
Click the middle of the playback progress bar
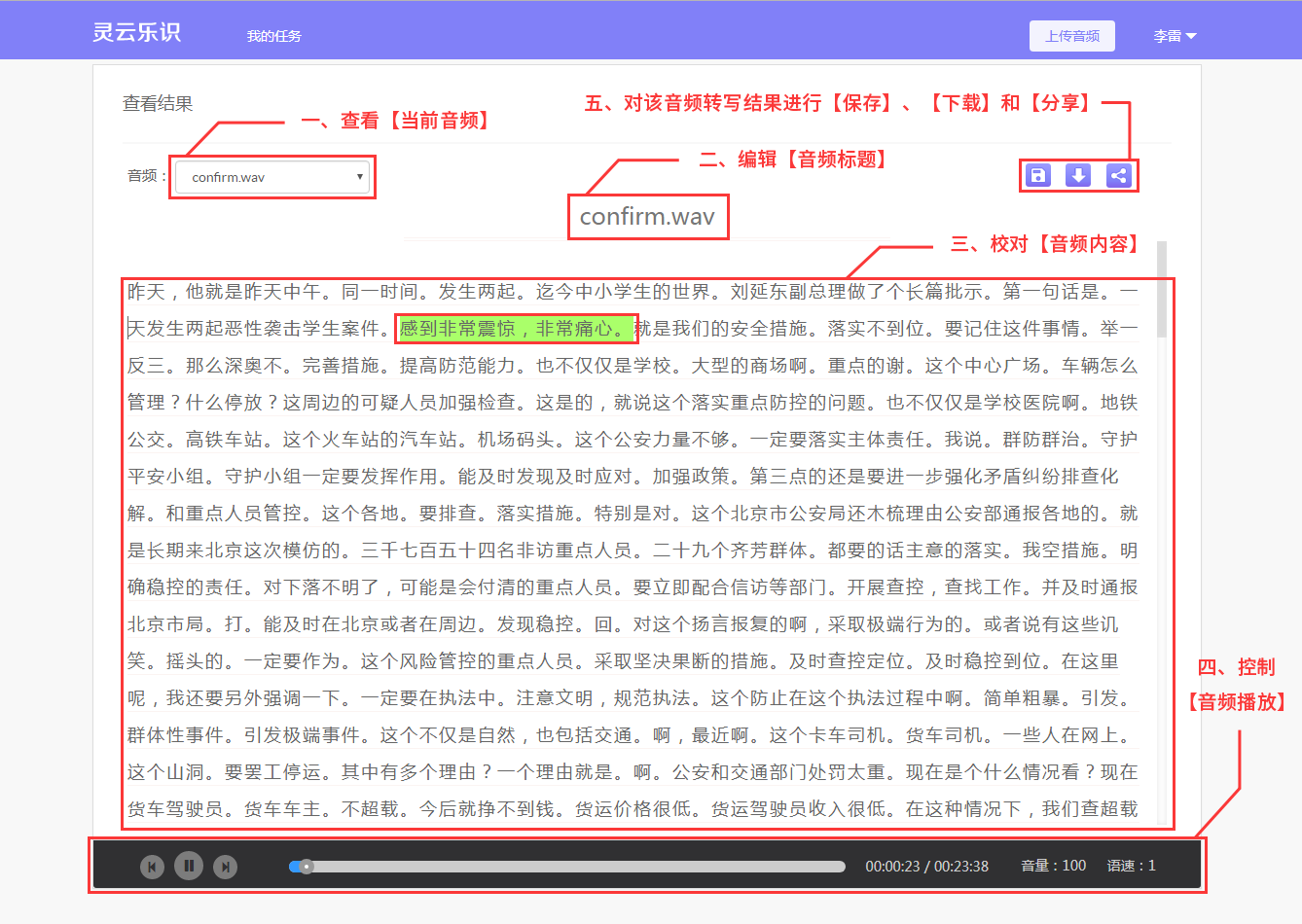pos(567,867)
